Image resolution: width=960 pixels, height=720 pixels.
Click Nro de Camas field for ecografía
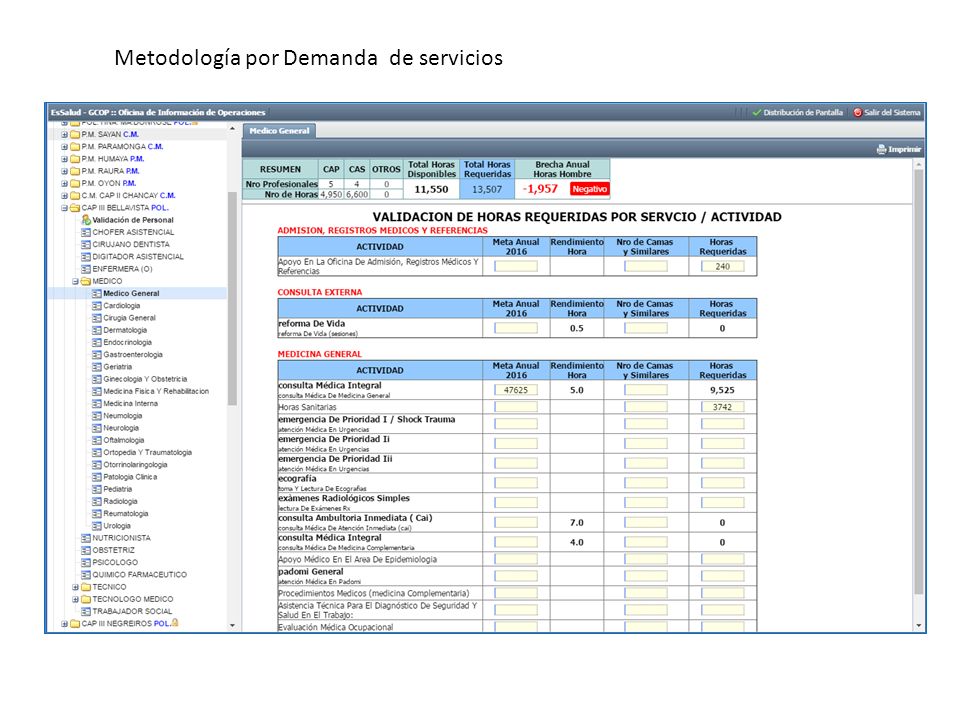pyautogui.click(x=646, y=483)
